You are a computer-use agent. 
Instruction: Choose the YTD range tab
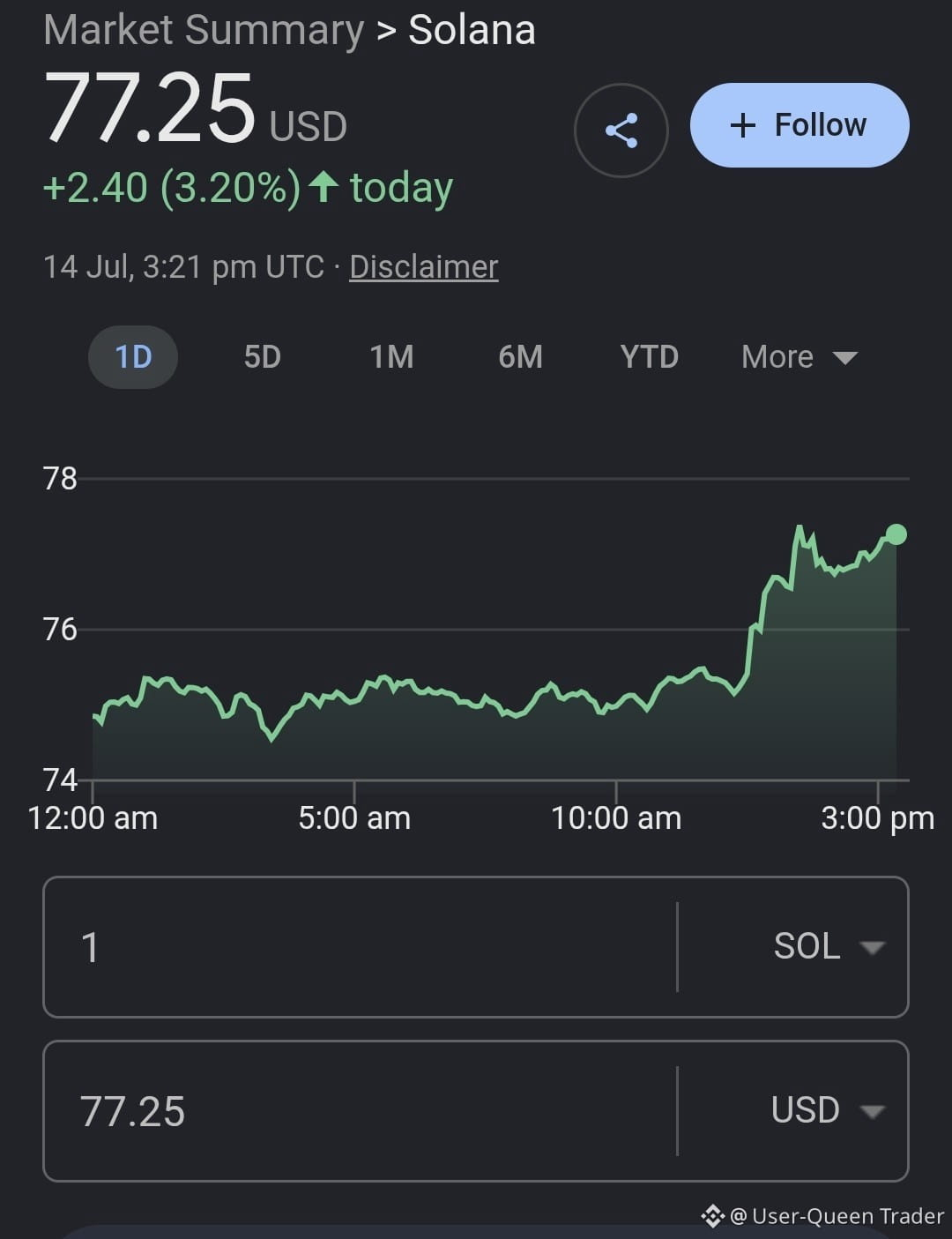point(649,357)
